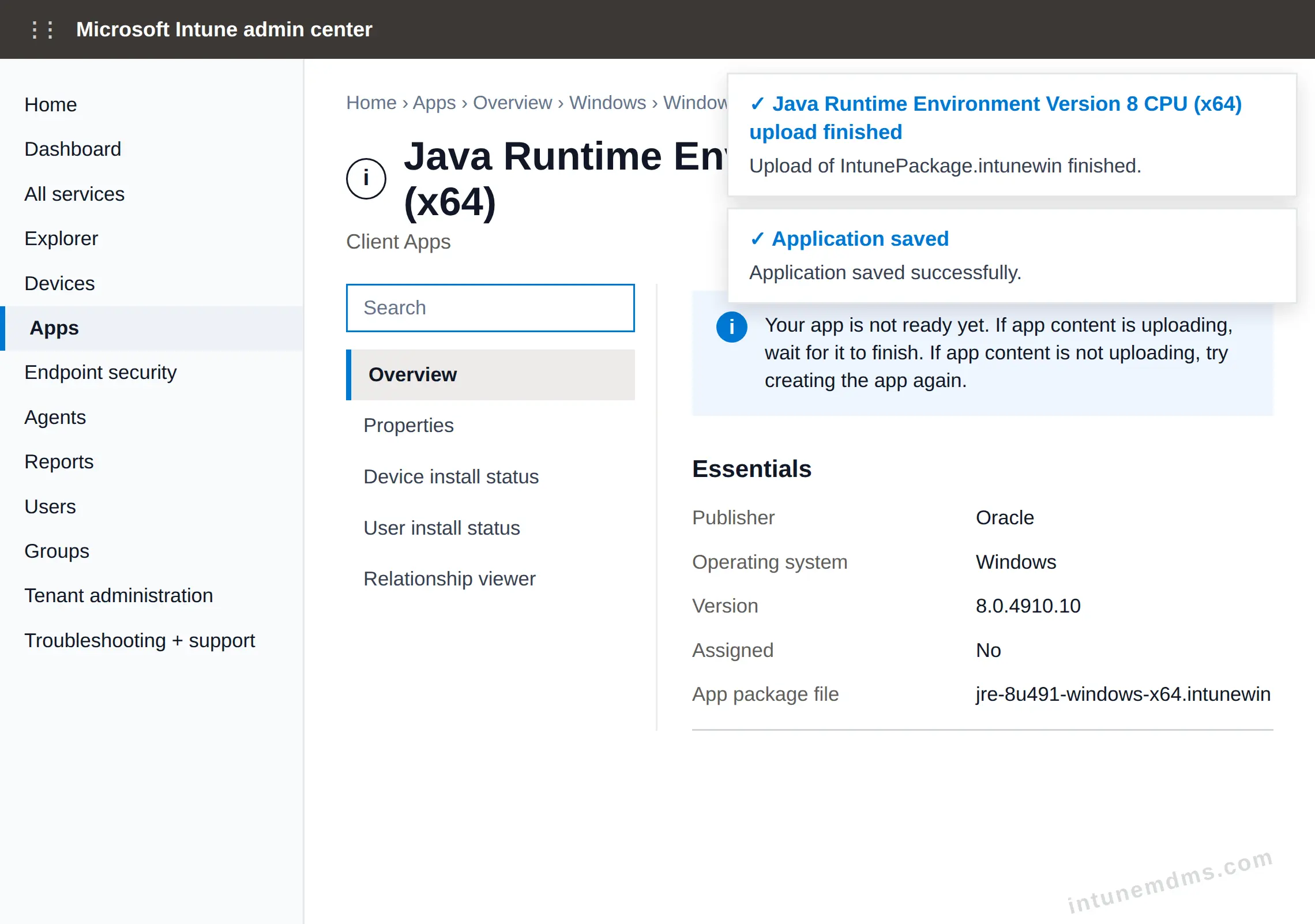
Task: Go to Users in the sidebar
Action: coord(50,507)
